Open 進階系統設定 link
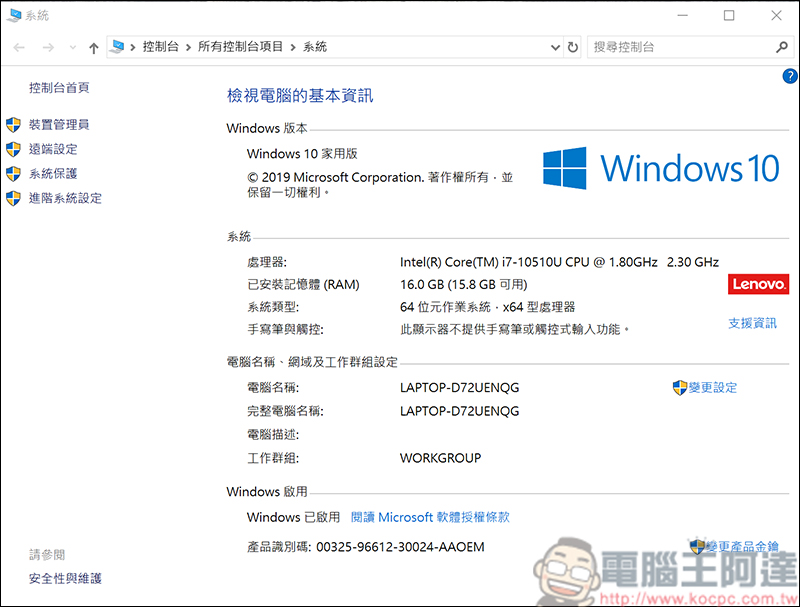The height and width of the screenshot is (607, 800). pos(65,198)
